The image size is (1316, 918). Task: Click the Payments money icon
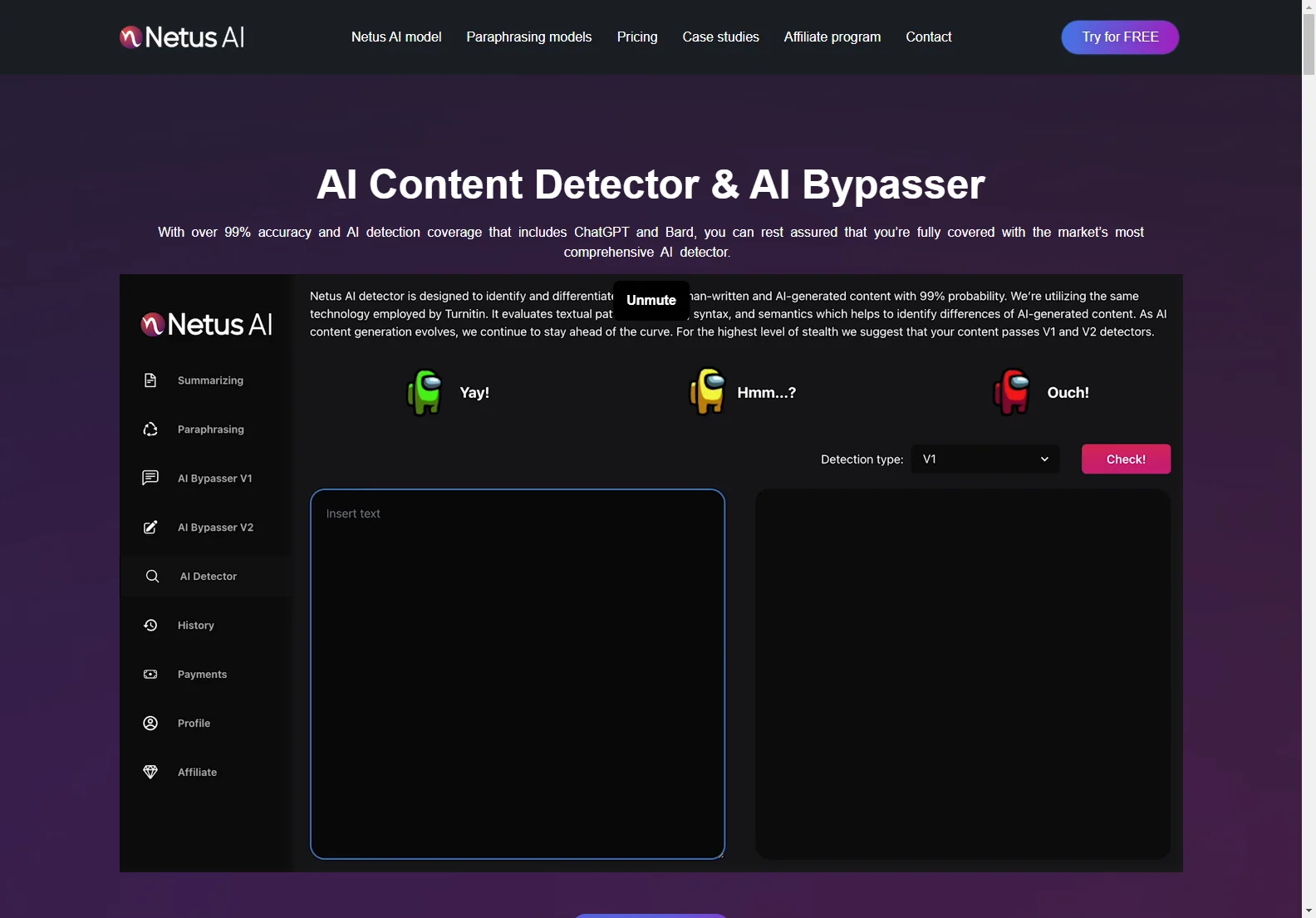click(150, 675)
